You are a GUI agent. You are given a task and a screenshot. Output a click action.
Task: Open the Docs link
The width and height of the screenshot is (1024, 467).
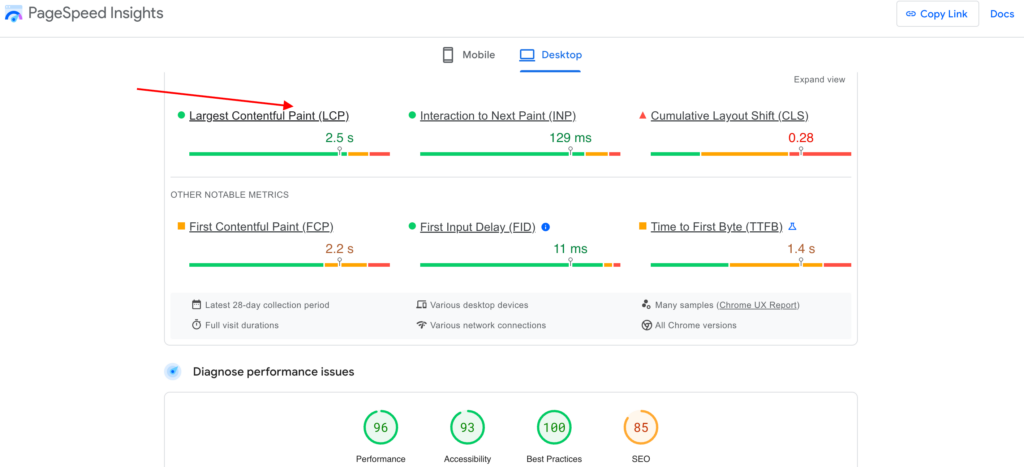point(1001,14)
